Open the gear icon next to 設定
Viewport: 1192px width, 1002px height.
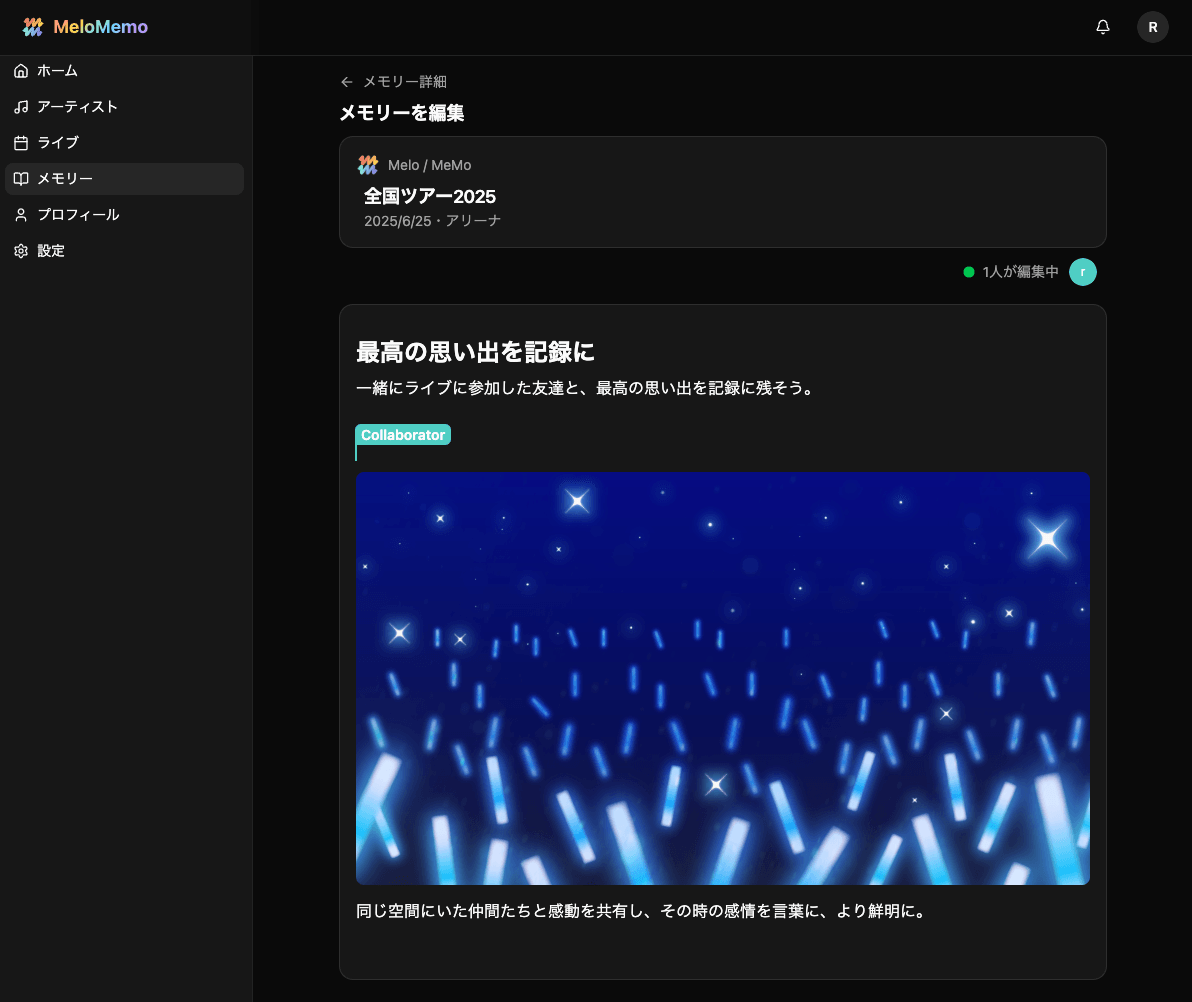(x=20, y=250)
